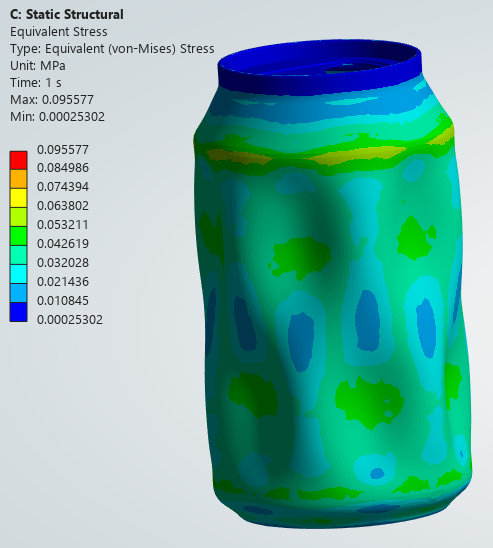Click the legend value 0.010845
The image size is (493, 548).
click(63, 301)
